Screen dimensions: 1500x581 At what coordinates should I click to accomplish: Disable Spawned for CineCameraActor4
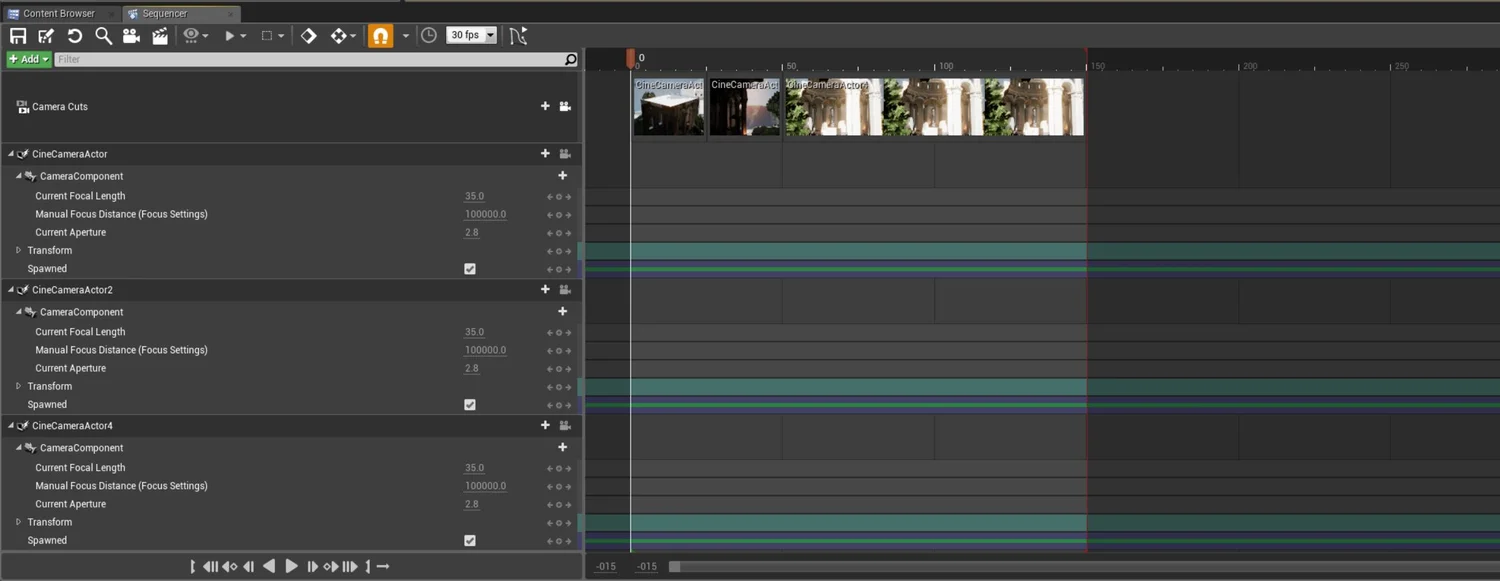coord(469,540)
